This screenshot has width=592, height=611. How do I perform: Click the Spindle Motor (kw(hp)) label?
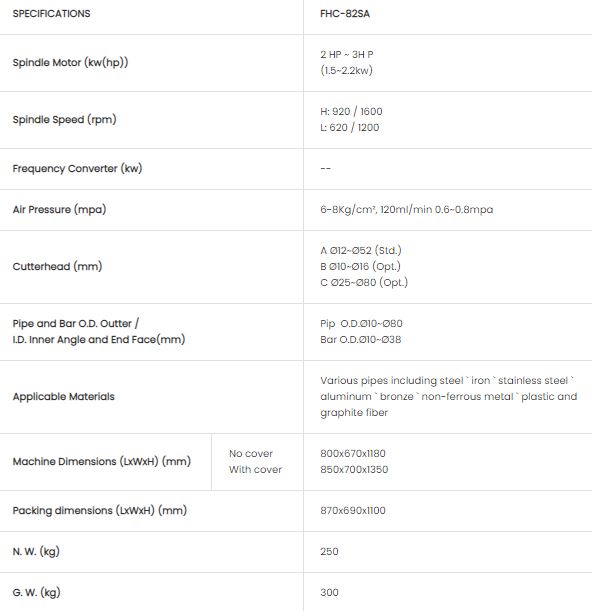click(x=70, y=62)
